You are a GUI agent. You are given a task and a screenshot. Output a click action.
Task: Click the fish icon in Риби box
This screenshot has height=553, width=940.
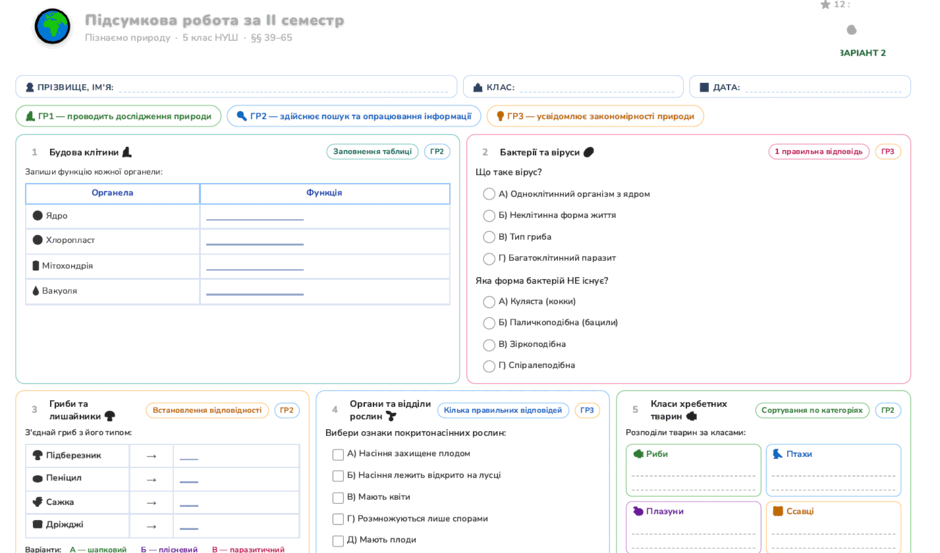click(x=638, y=454)
